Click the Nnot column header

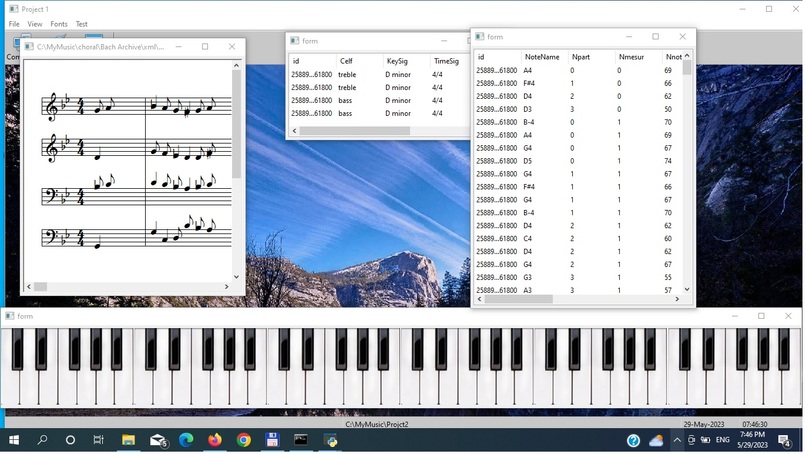pyautogui.click(x=673, y=57)
